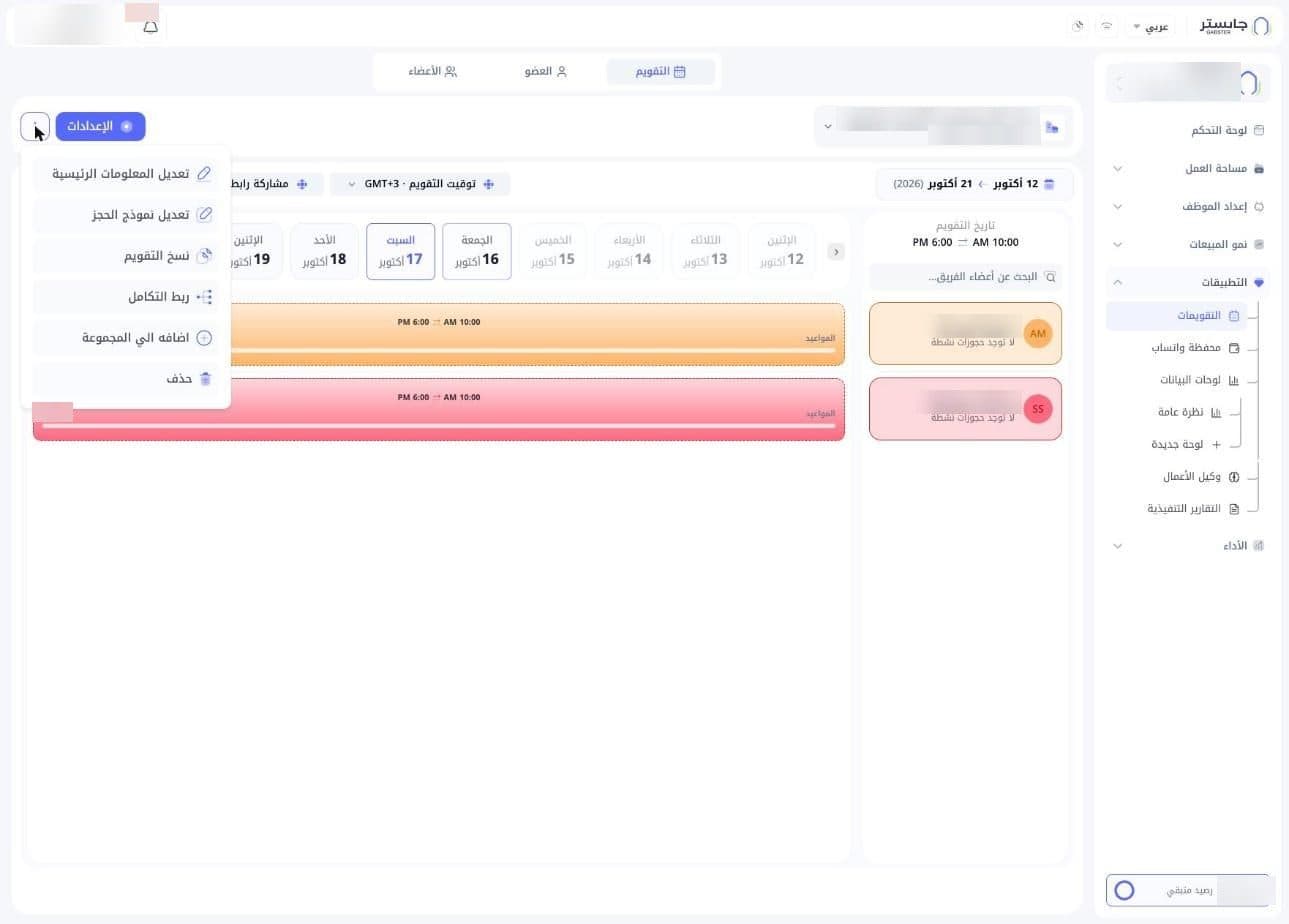The height and width of the screenshot is (924, 1289).
Task: Click the more options button beside الإعدادات
Action: 35,126
